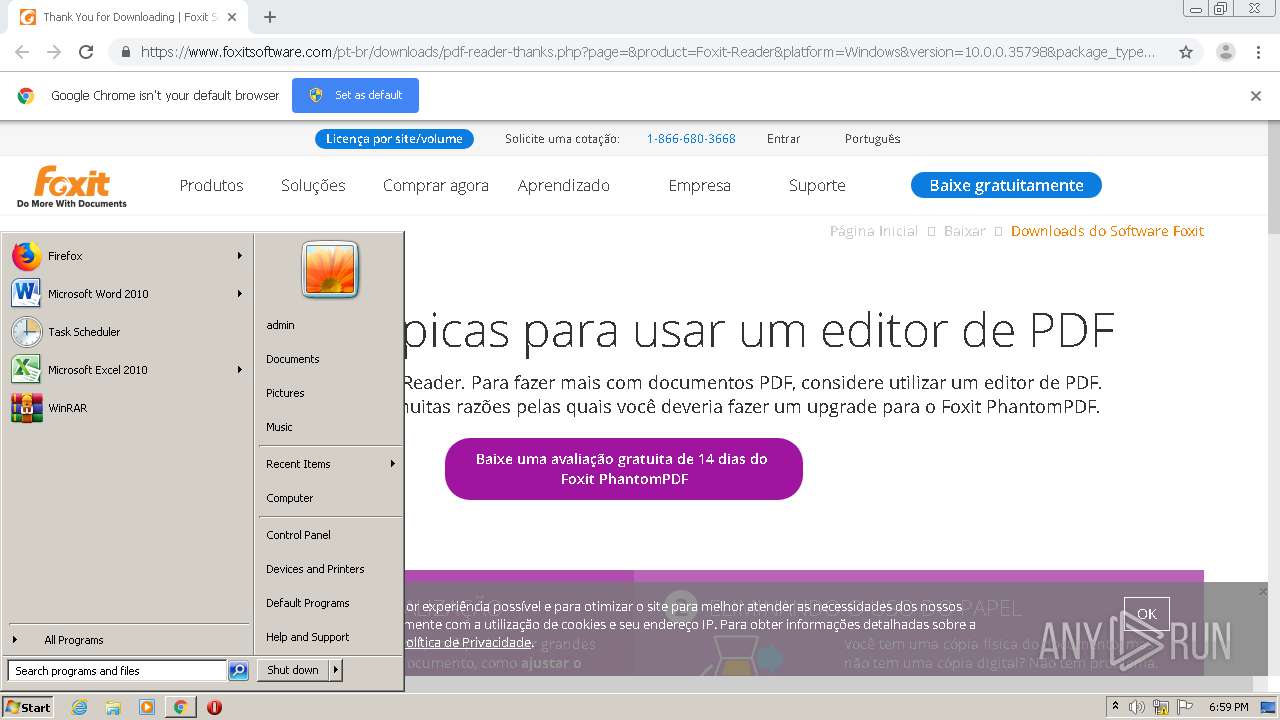Click the admin user picture thumbnail

tap(330, 269)
